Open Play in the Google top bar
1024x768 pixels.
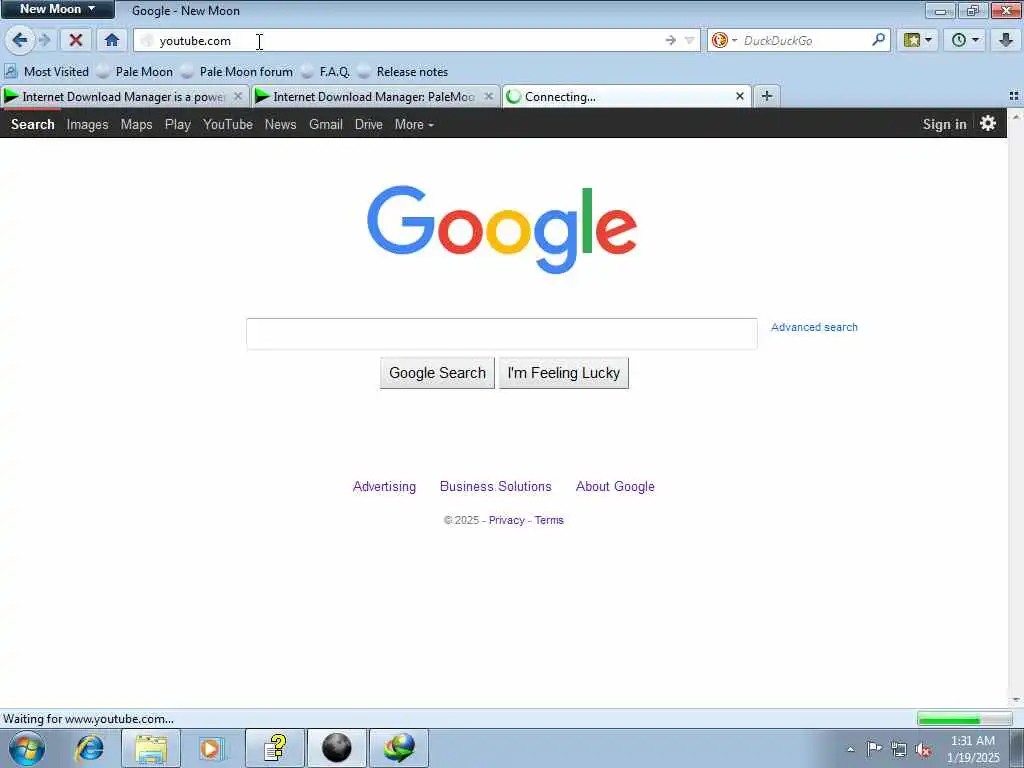(x=178, y=124)
